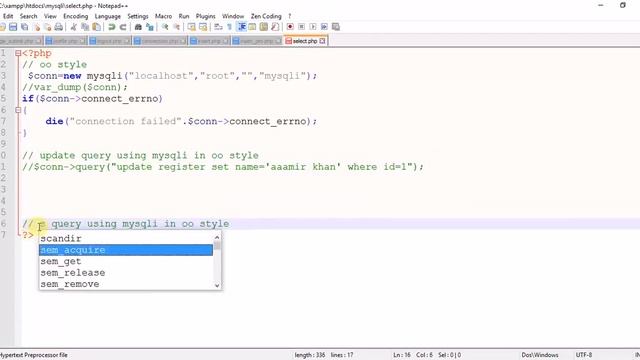Close the select.php tab with its X
This screenshot has width=640, height=360.
tap(322, 41)
